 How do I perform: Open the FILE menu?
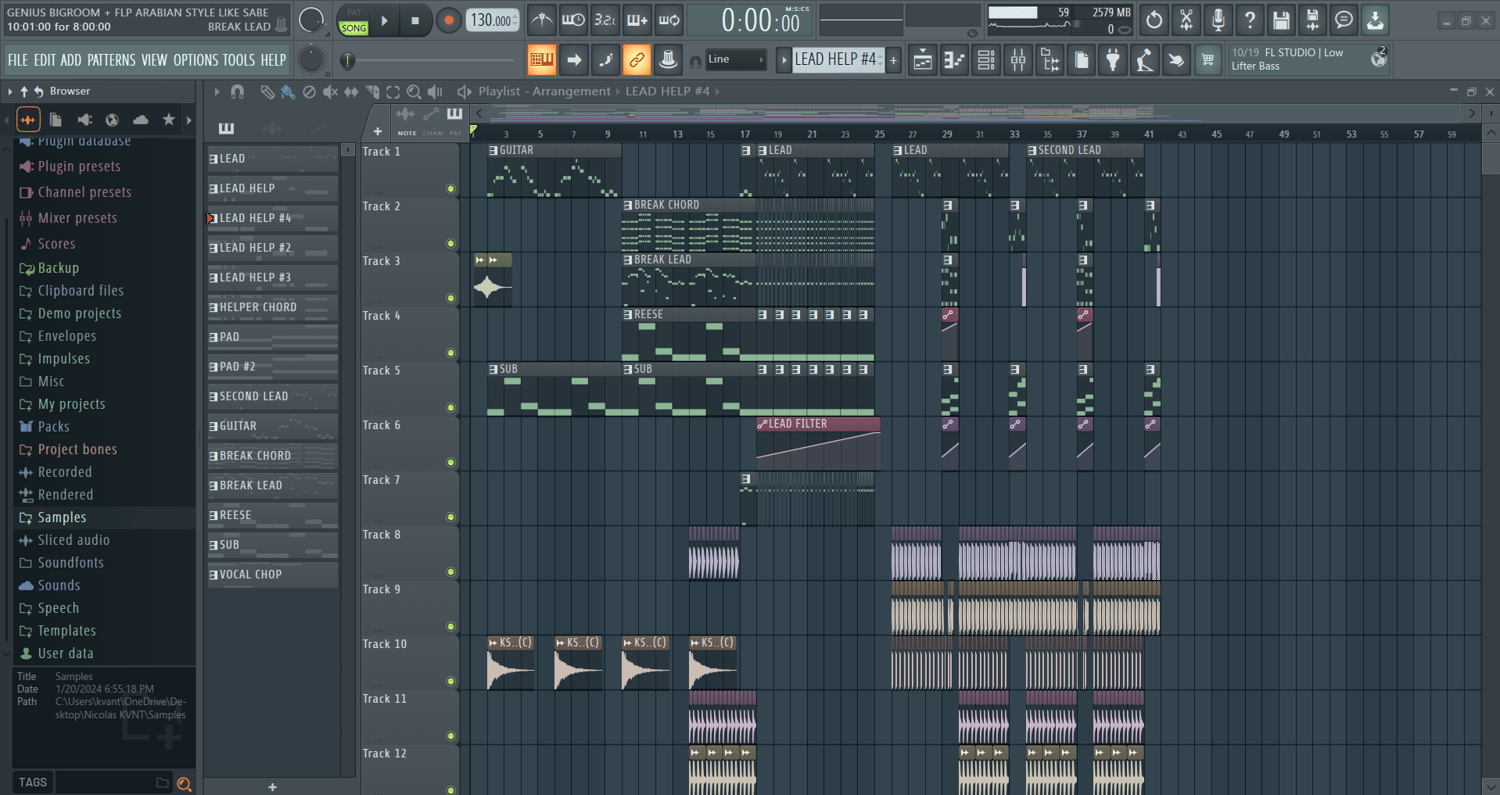point(18,60)
